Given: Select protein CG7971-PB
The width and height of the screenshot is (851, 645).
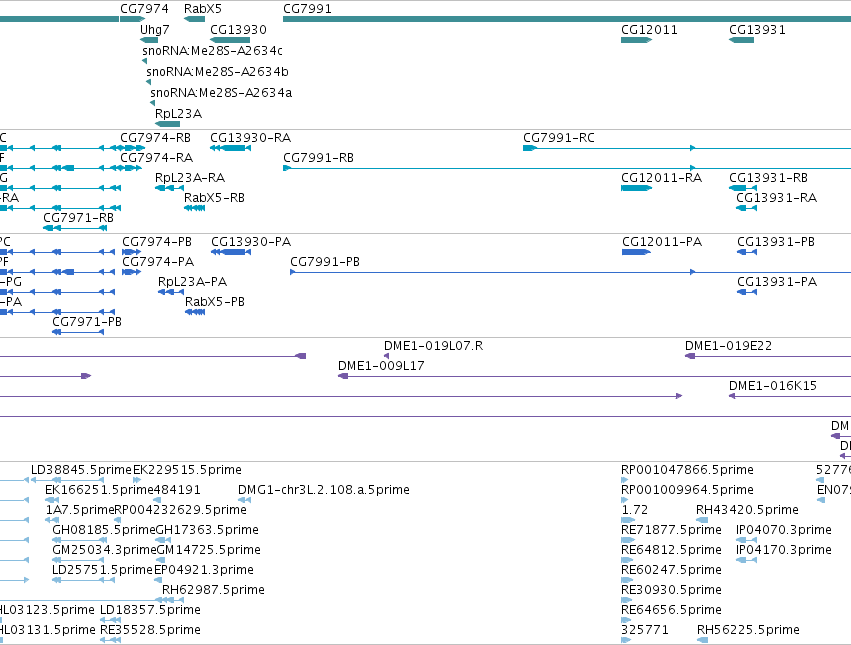Looking at the screenshot, I should click(87, 322).
